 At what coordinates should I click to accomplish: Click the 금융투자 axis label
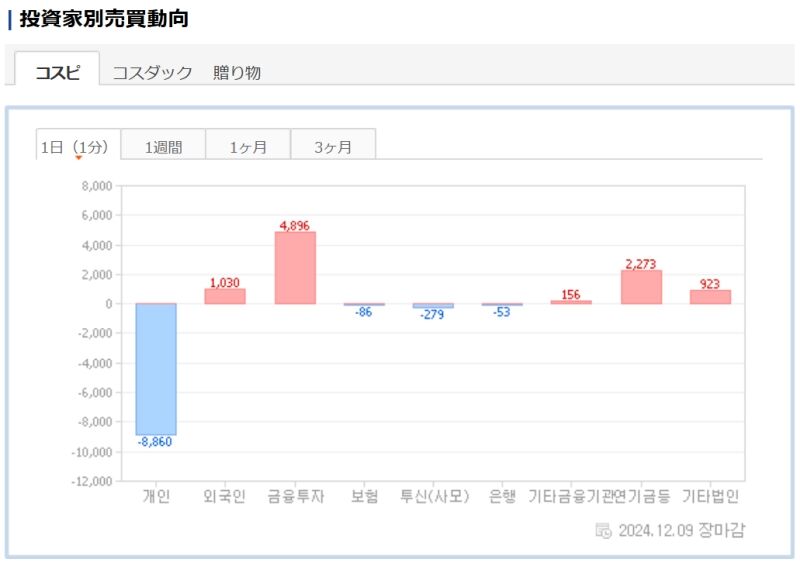coord(296,496)
